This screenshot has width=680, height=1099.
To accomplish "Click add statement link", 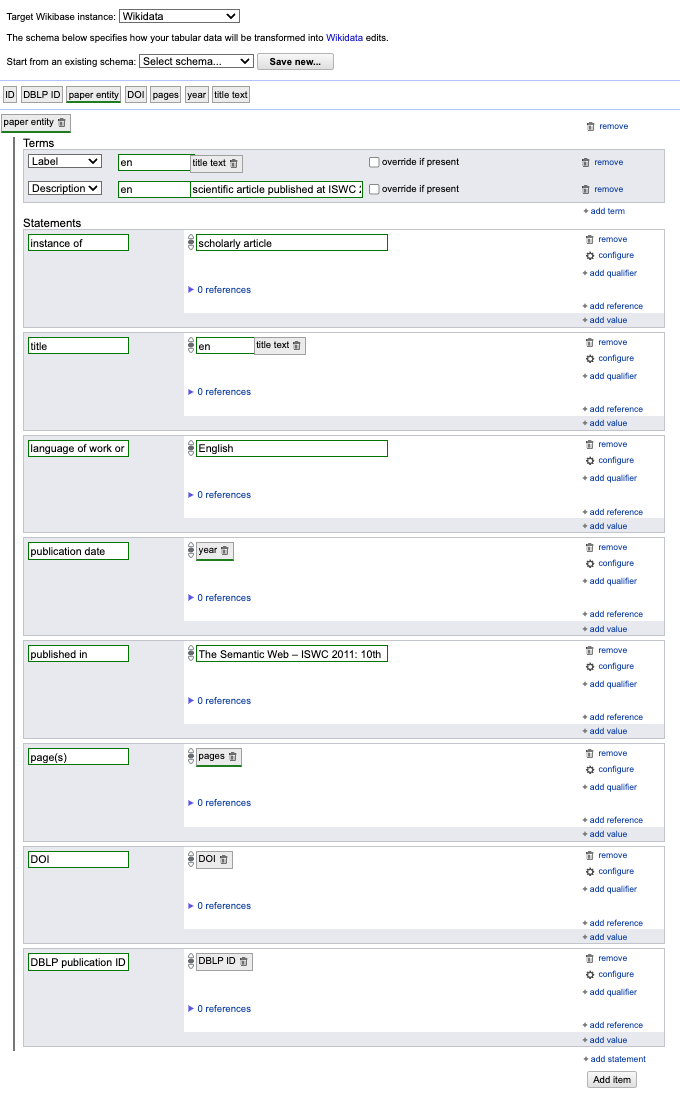I will pos(617,1059).
